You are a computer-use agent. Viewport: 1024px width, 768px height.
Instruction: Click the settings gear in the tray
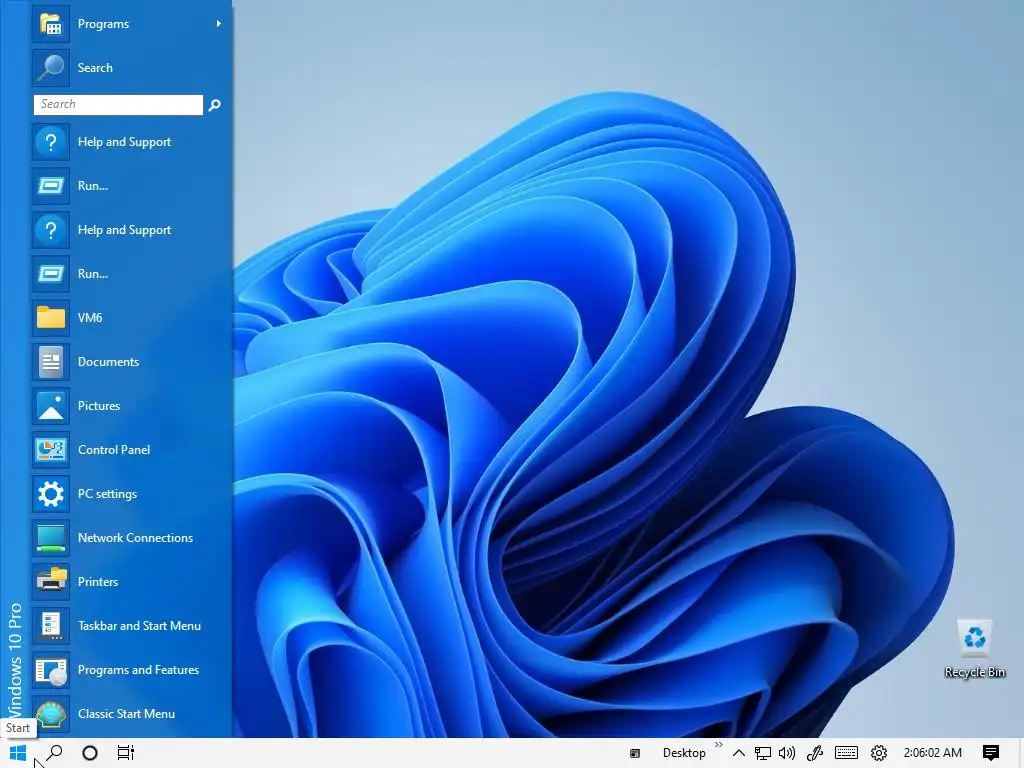point(879,753)
